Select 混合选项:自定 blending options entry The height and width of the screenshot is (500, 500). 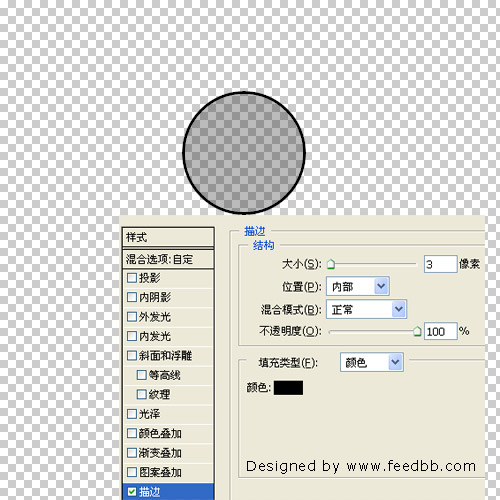click(x=168, y=259)
